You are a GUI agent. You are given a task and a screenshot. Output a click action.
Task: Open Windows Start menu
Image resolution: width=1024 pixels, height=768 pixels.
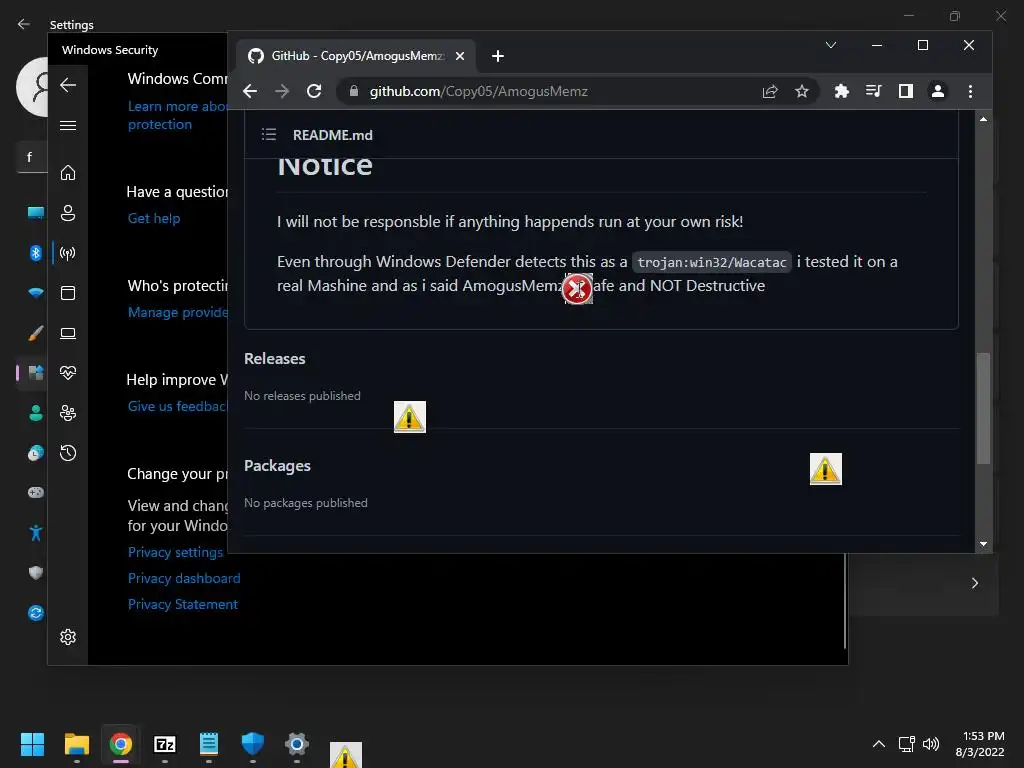pos(32,744)
